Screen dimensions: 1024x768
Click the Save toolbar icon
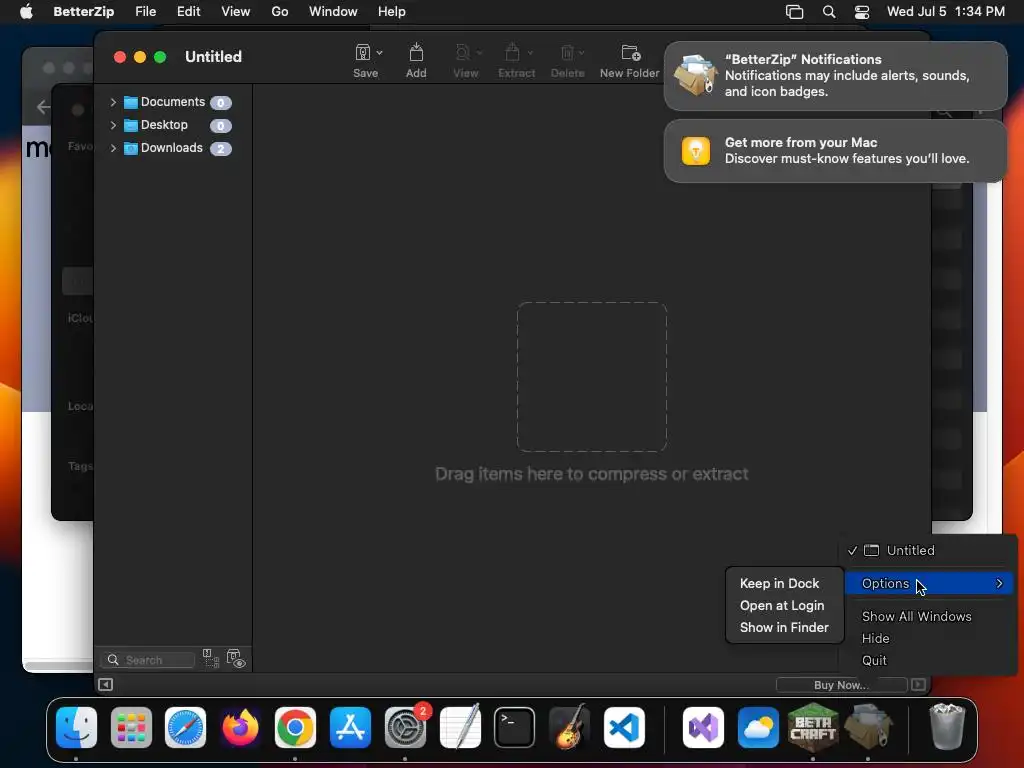(x=363, y=52)
